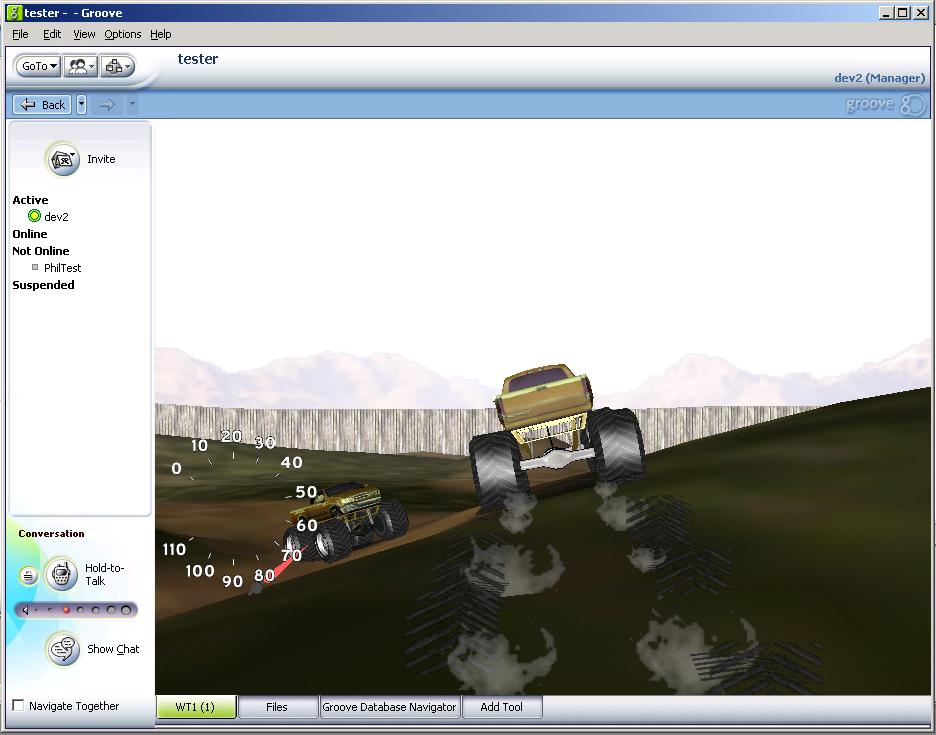The width and height of the screenshot is (936, 735).
Task: Click the Add Tool button
Action: coord(501,707)
